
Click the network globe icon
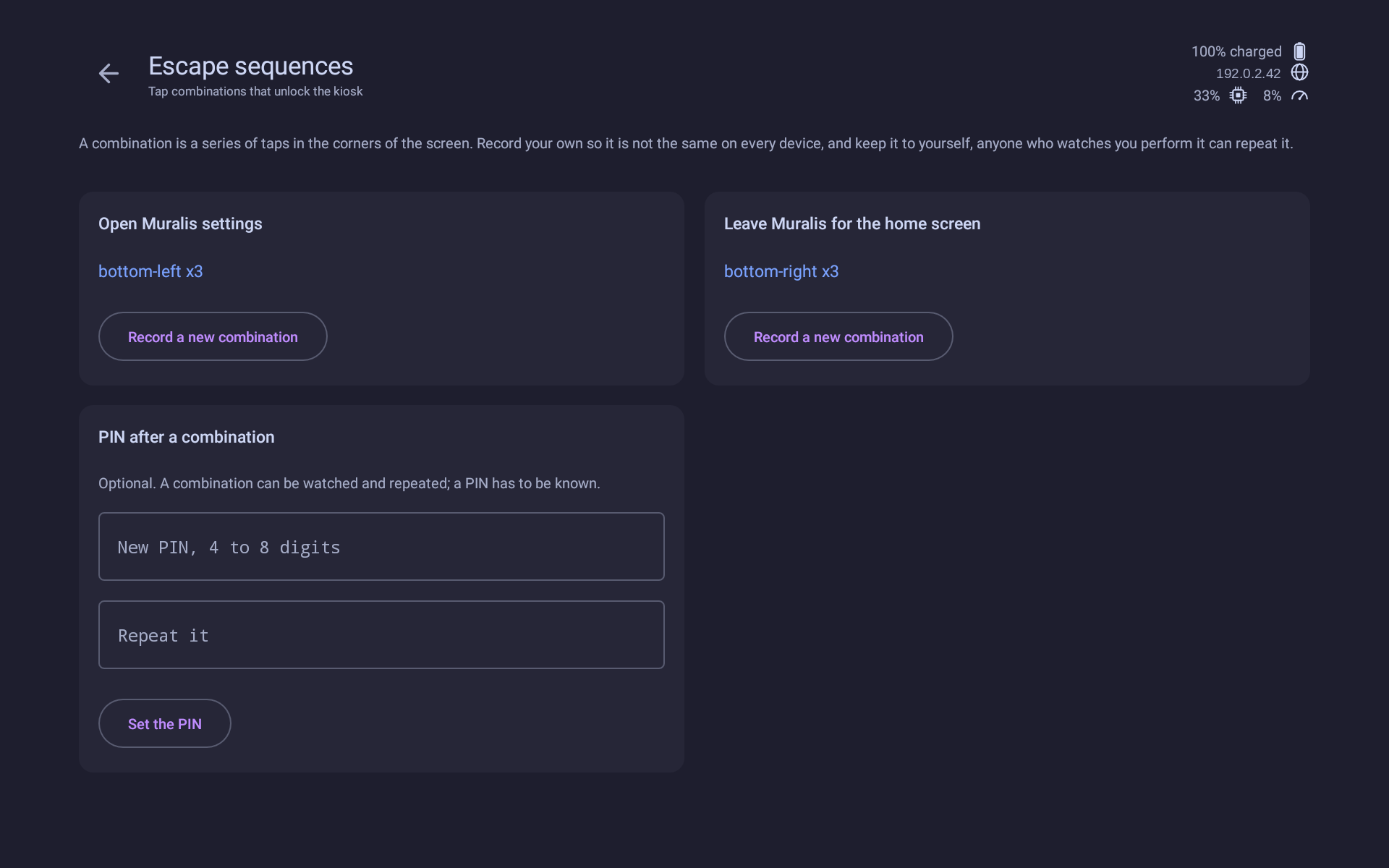(1299, 72)
